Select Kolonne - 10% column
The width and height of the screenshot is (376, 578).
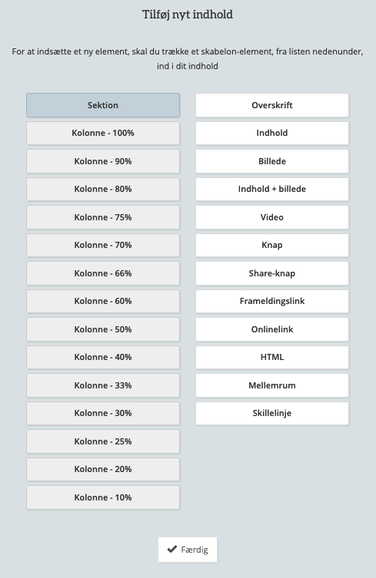click(103, 497)
